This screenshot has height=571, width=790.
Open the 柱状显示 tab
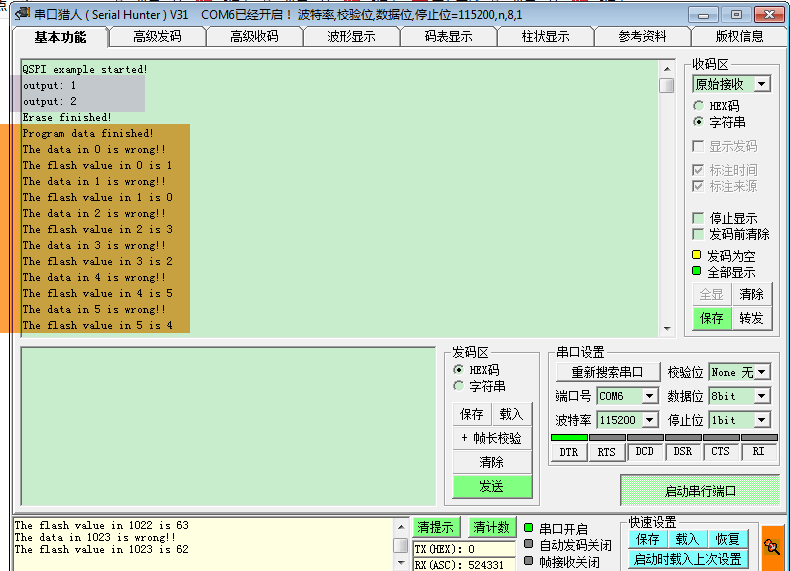pos(546,37)
